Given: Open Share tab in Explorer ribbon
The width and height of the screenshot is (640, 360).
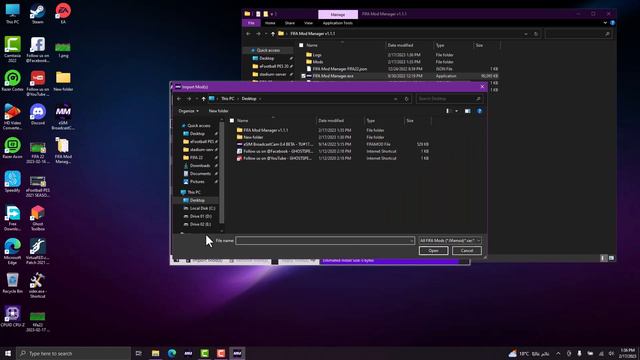Looking at the screenshot, I should pyautogui.click(x=290, y=23).
